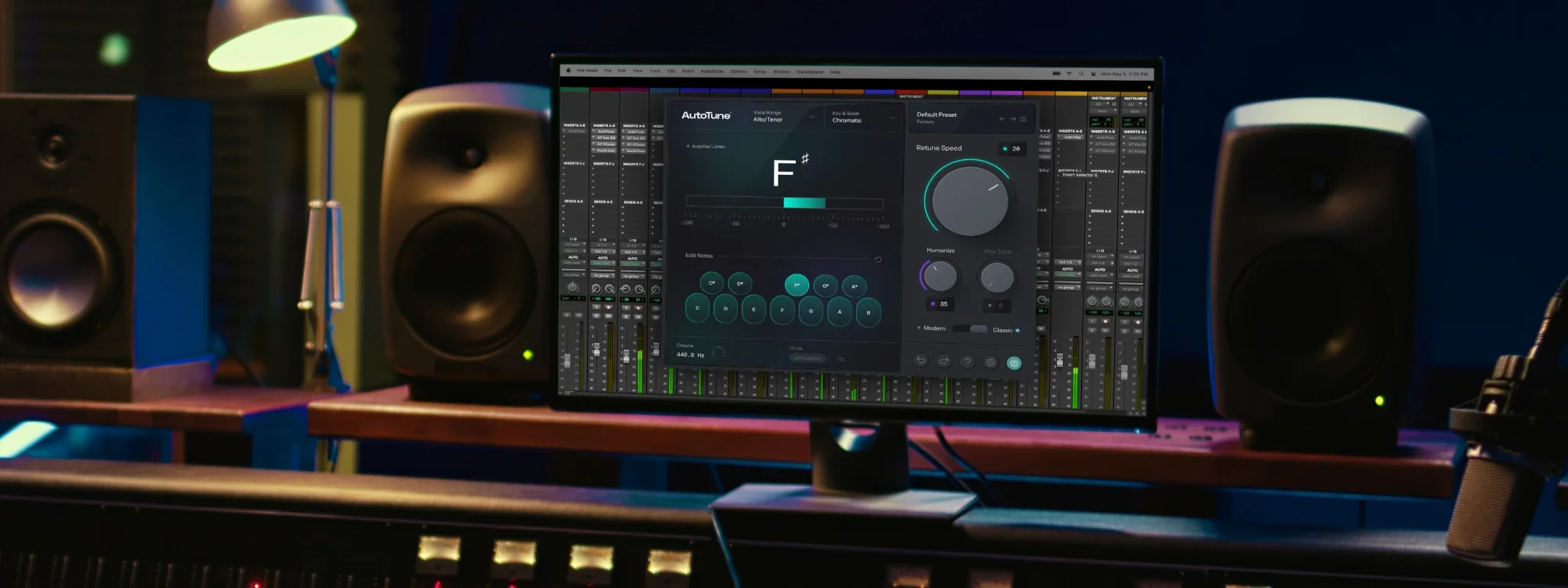Toggle the natural A note button
Screen dimensions: 1568x588
[840, 312]
